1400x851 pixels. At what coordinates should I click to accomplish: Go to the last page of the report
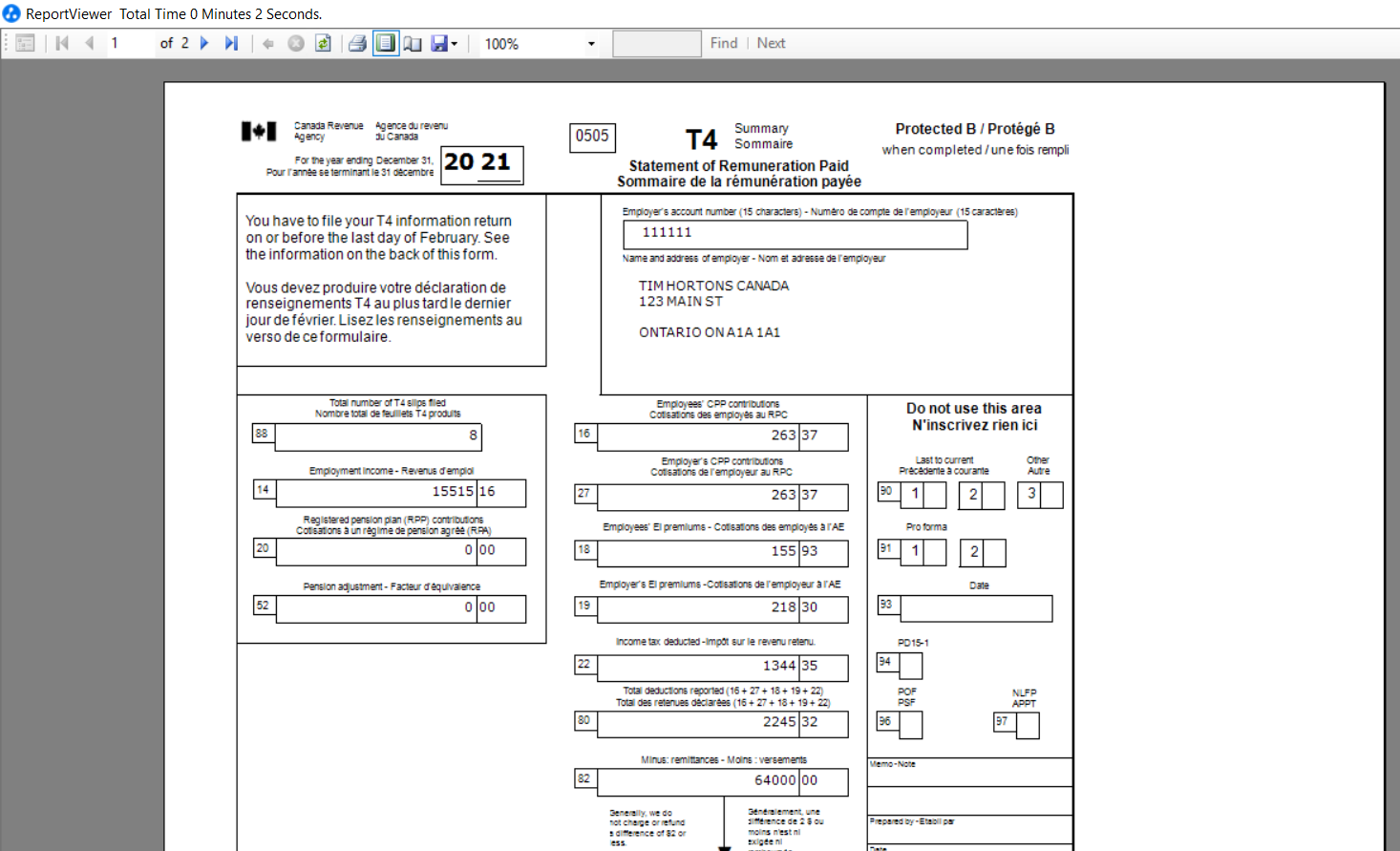[231, 43]
